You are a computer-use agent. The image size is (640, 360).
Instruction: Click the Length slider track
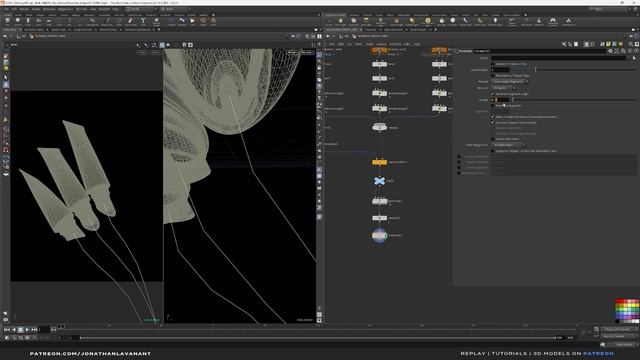click(574, 100)
